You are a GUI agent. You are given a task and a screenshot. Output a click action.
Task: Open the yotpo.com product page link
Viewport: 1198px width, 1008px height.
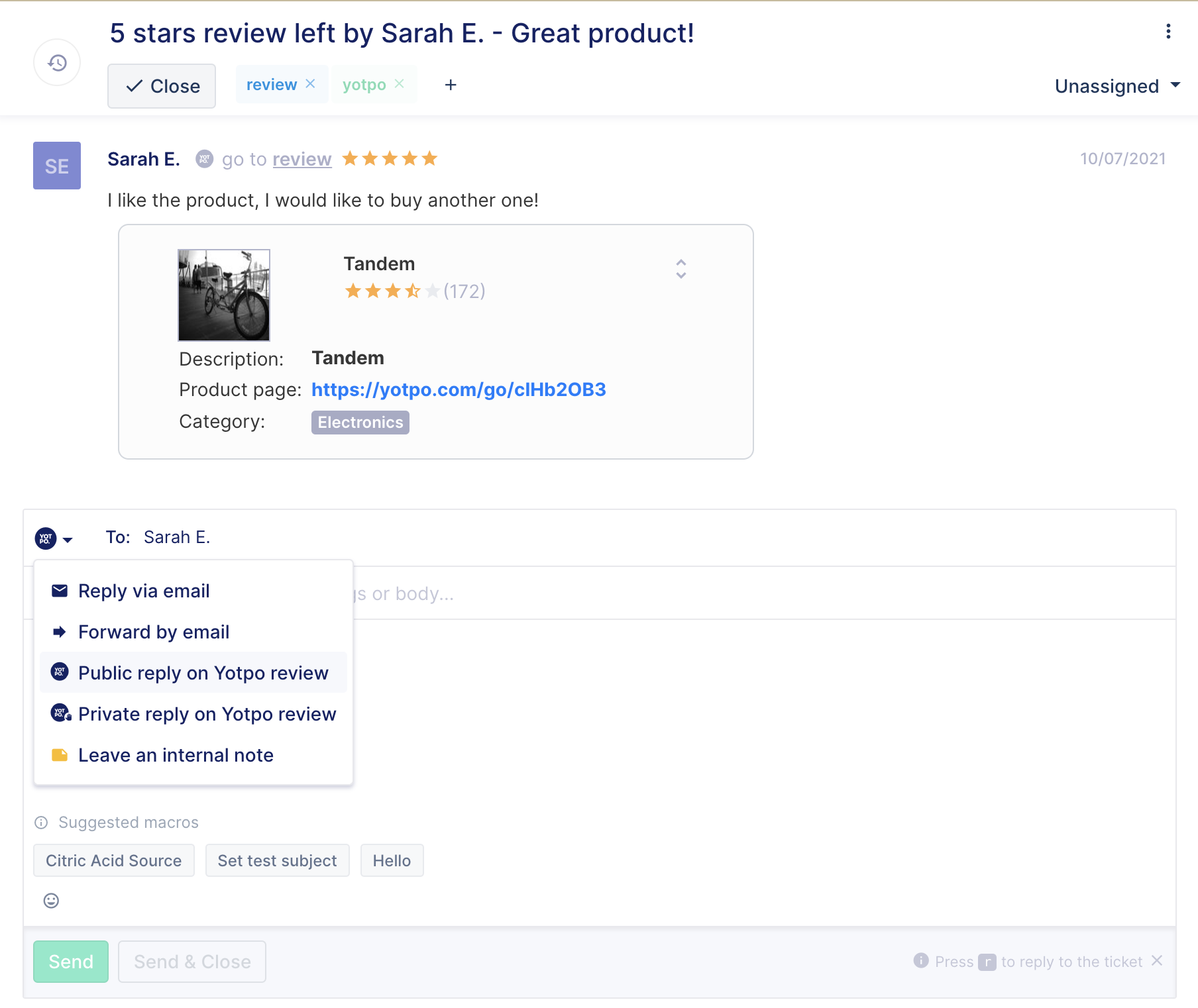tap(459, 389)
